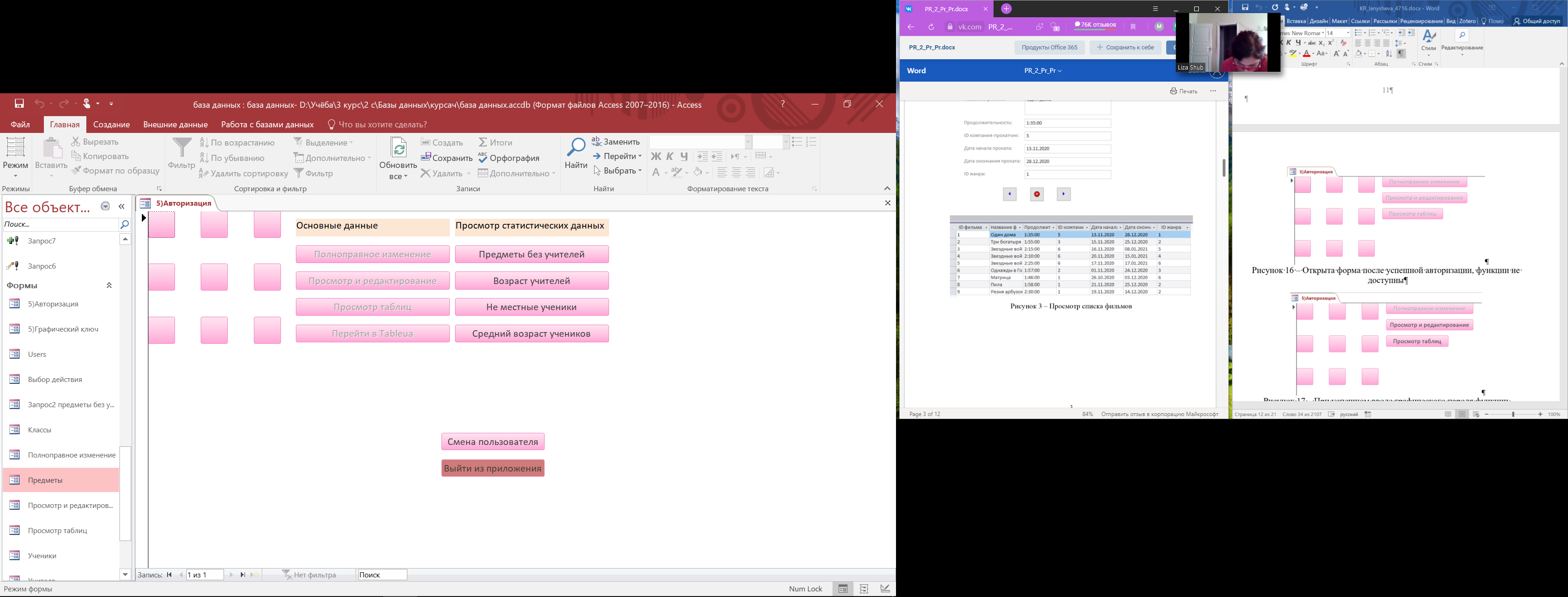This screenshot has height=597, width=1568.
Task: Switch to Design view using status bar icon
Action: [x=885, y=589]
